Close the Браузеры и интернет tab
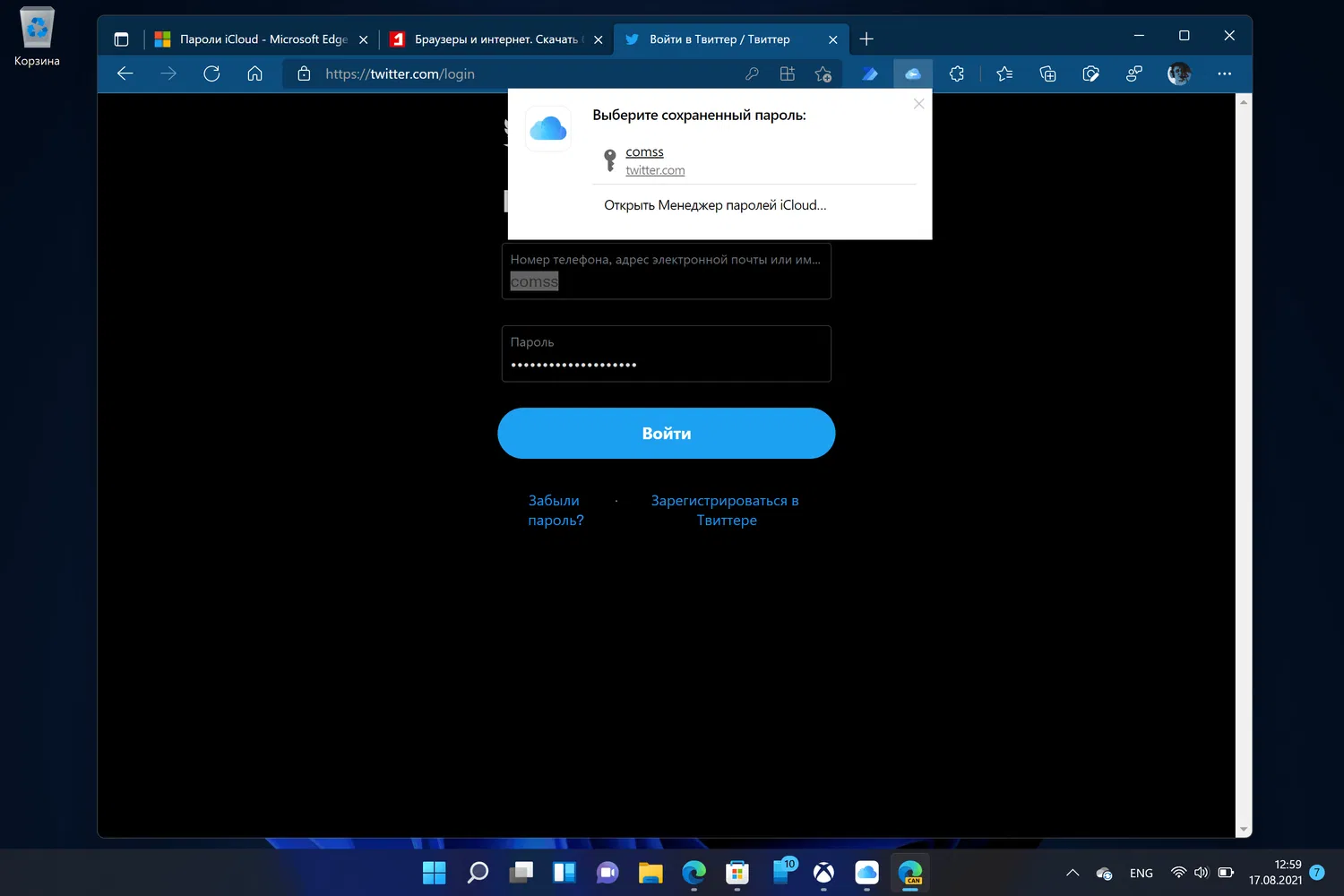Screen dimensions: 1344x896 598,39
